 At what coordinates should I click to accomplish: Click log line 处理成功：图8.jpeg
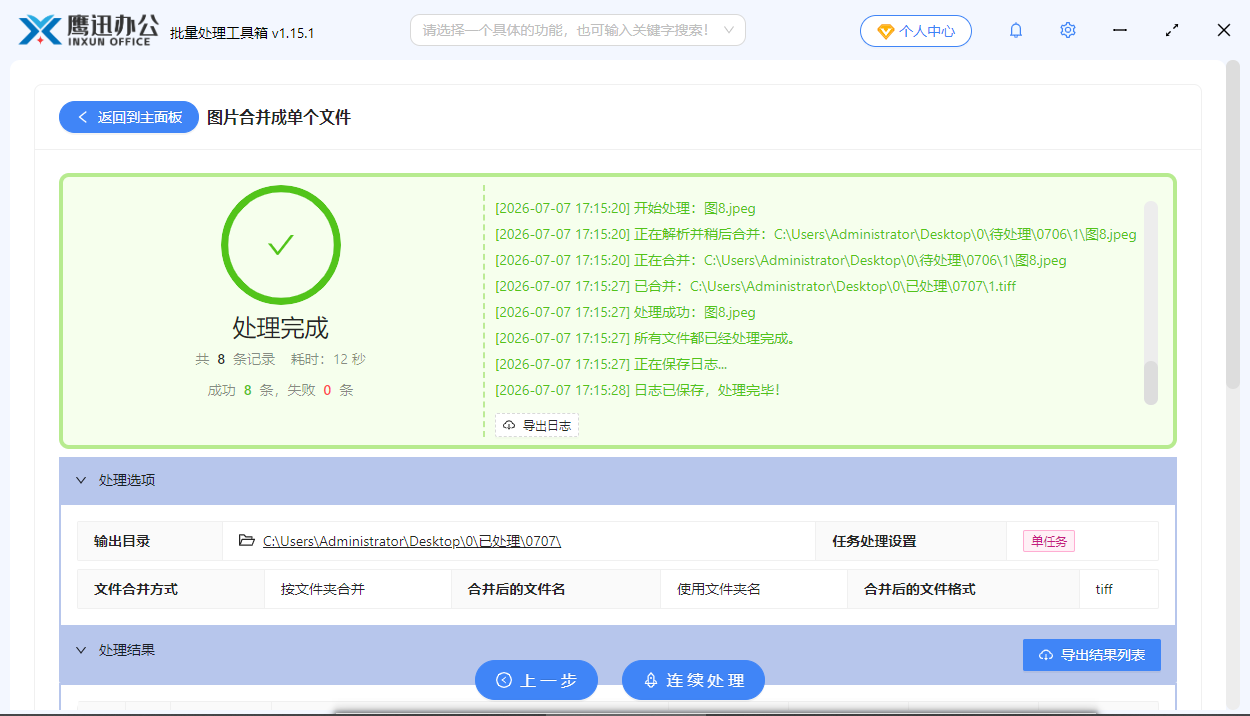point(626,312)
